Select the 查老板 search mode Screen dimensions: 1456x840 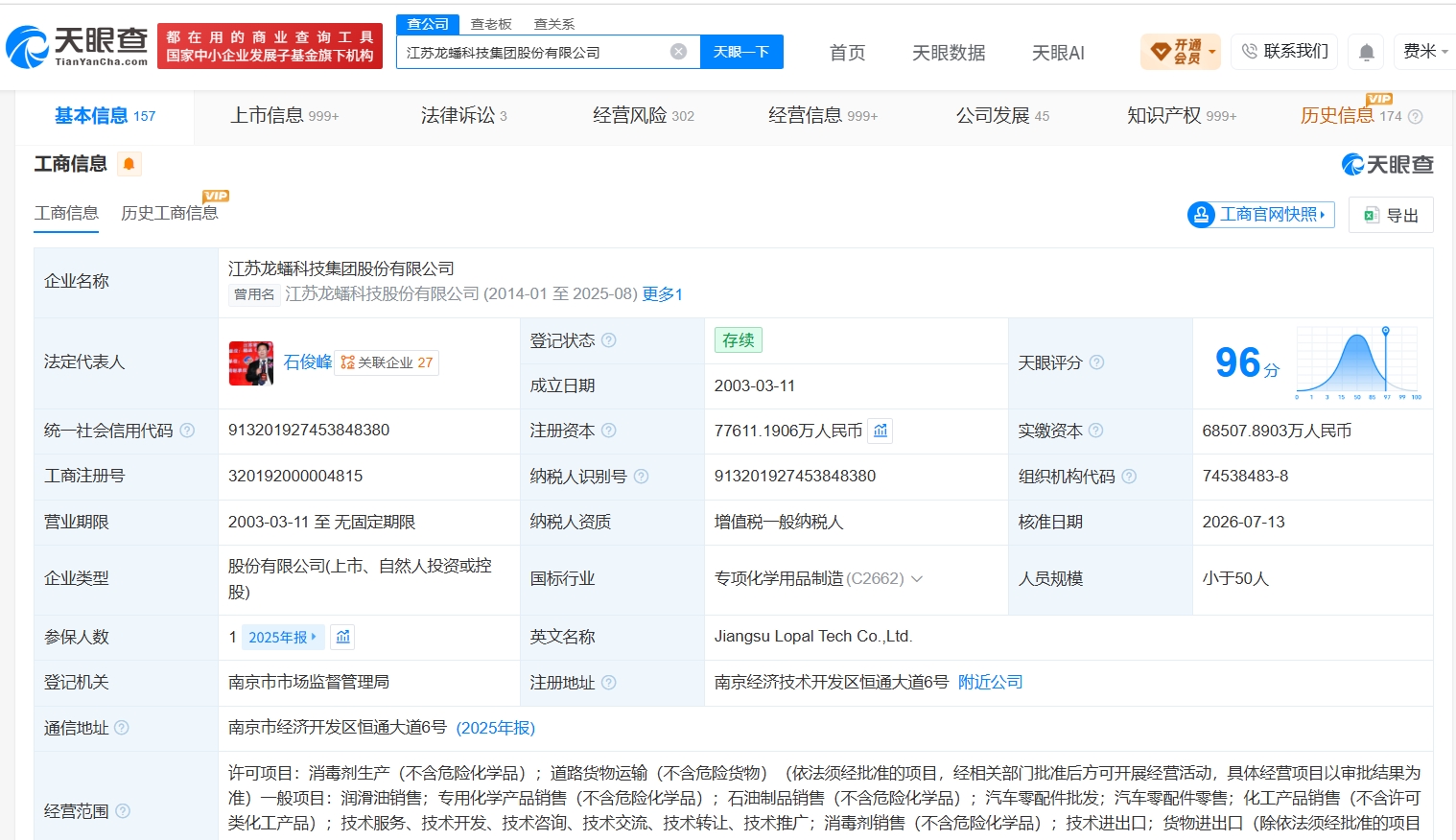(491, 24)
